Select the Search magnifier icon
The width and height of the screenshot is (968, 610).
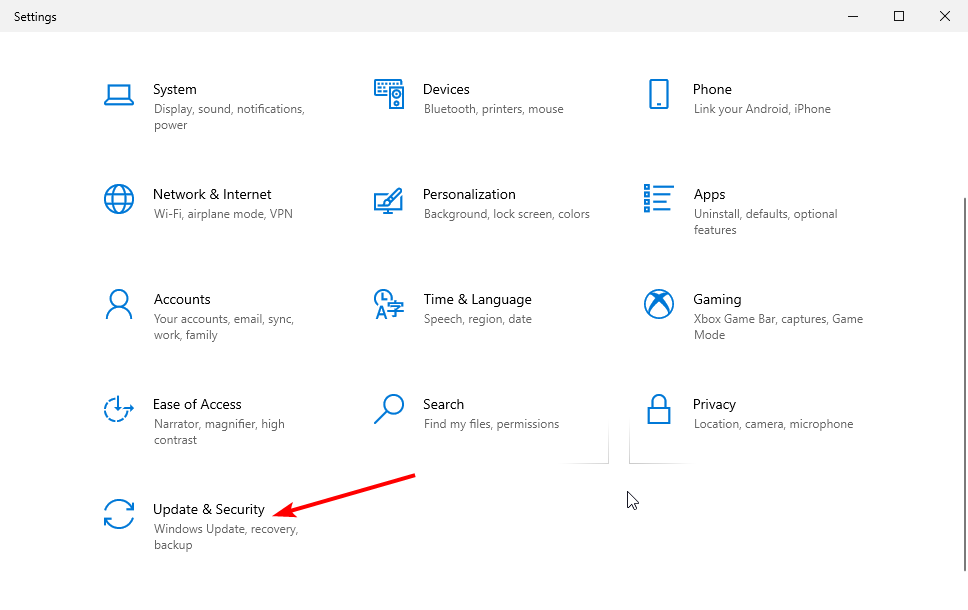click(389, 409)
